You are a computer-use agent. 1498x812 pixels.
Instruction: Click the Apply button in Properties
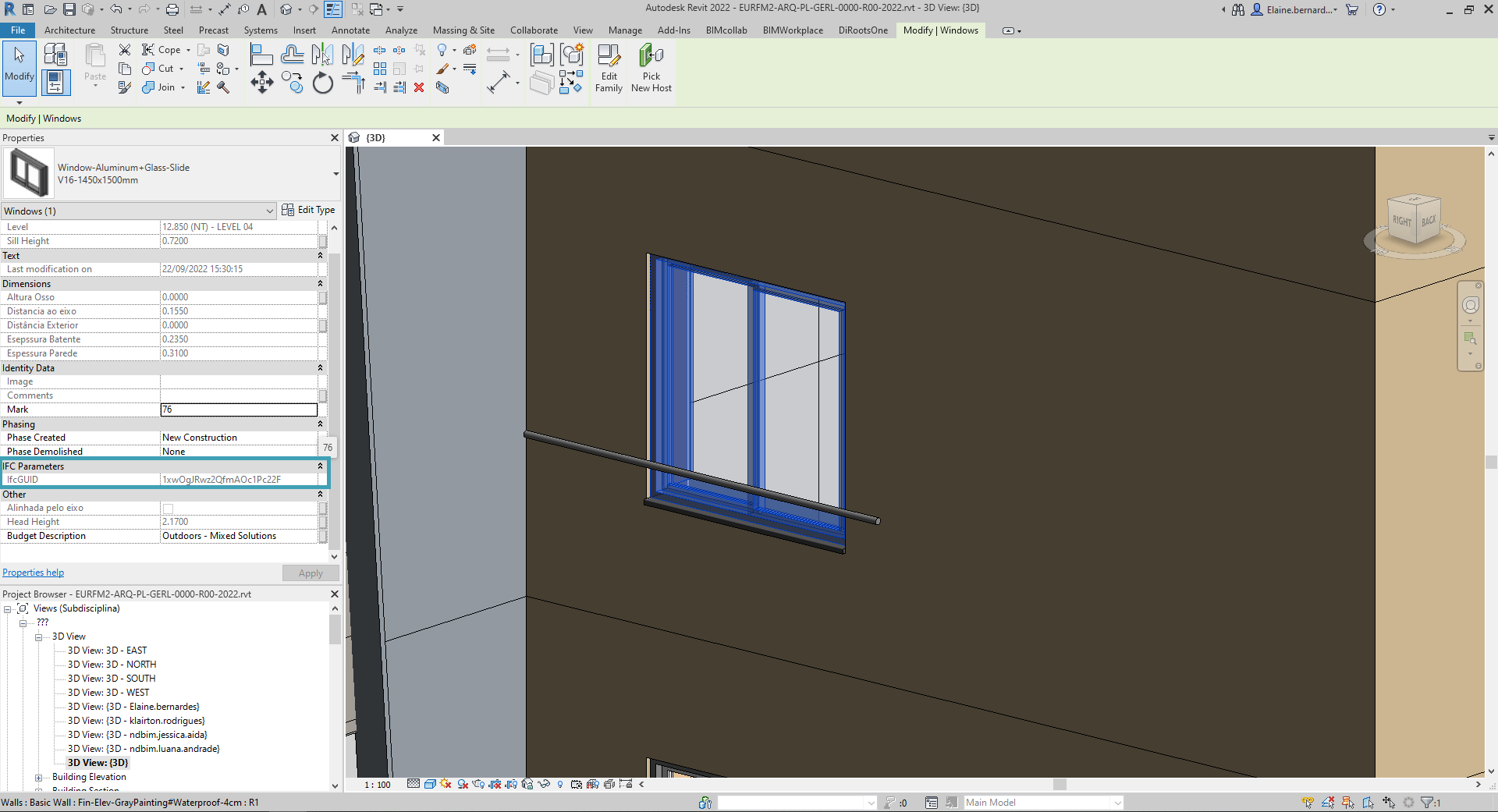click(x=310, y=573)
